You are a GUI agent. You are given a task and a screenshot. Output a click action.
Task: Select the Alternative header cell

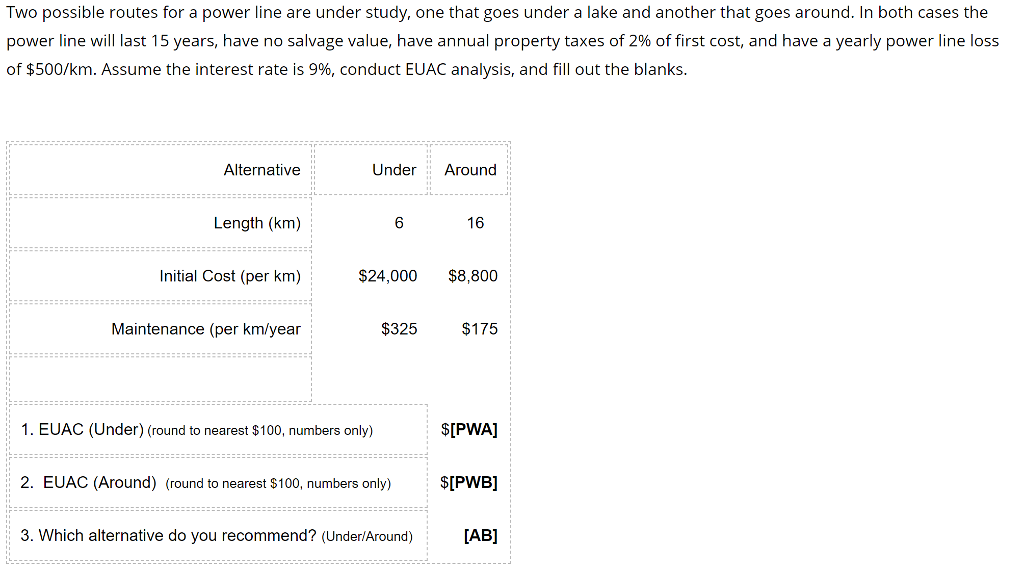pyautogui.click(x=161, y=170)
